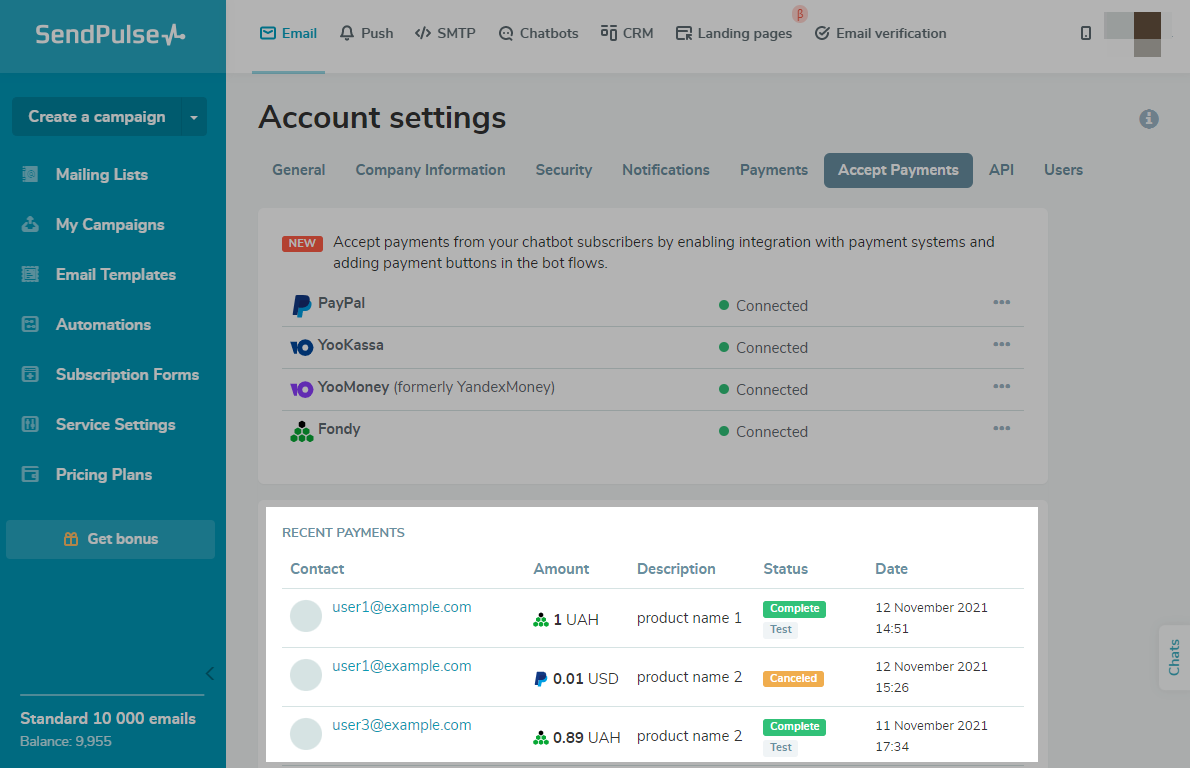Click the Get bonus button
1190x768 pixels.
point(110,539)
